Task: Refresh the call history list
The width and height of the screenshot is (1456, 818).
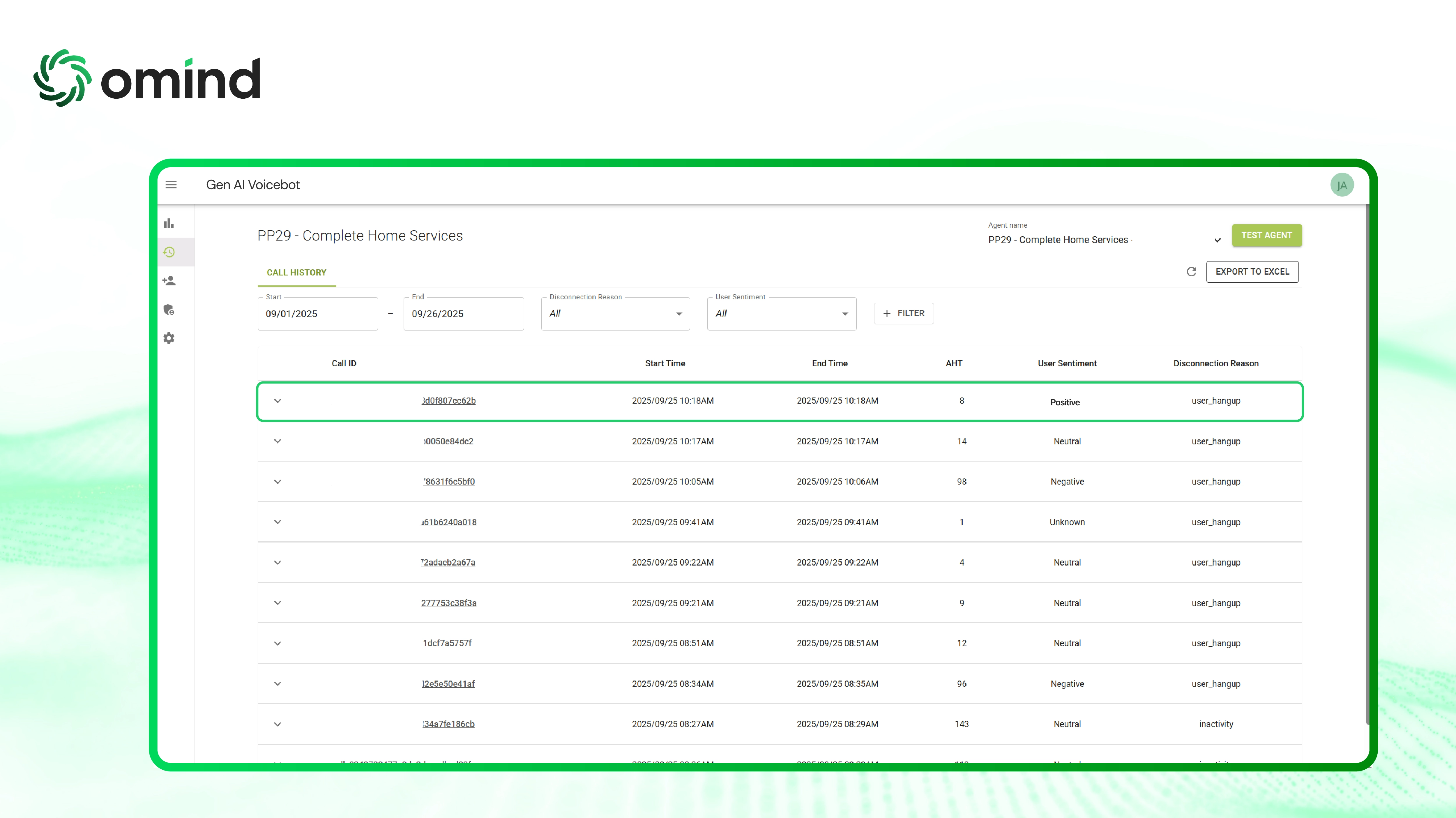Action: coord(1192,271)
